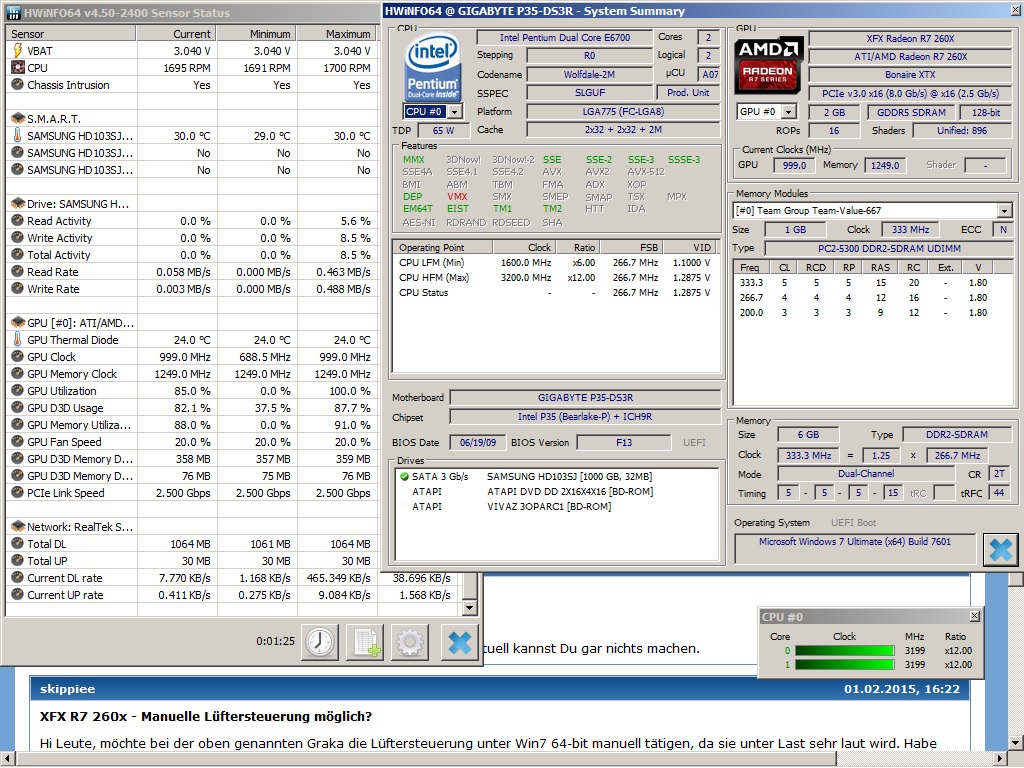Click sensor list scroll down arrow
This screenshot has width=1024, height=768.
pyautogui.click(x=469, y=608)
